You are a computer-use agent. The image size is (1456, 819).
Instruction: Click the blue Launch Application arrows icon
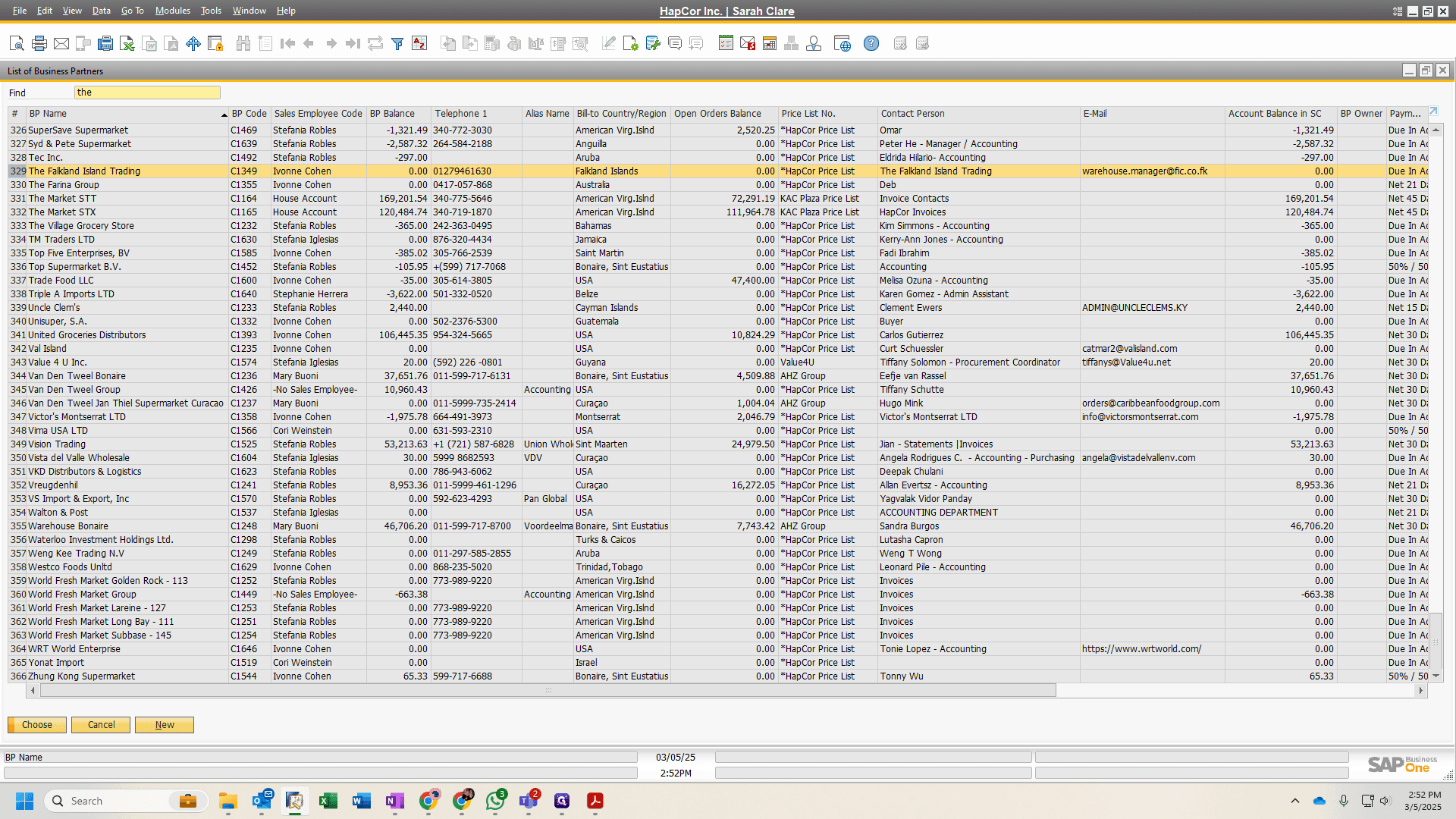pos(193,43)
